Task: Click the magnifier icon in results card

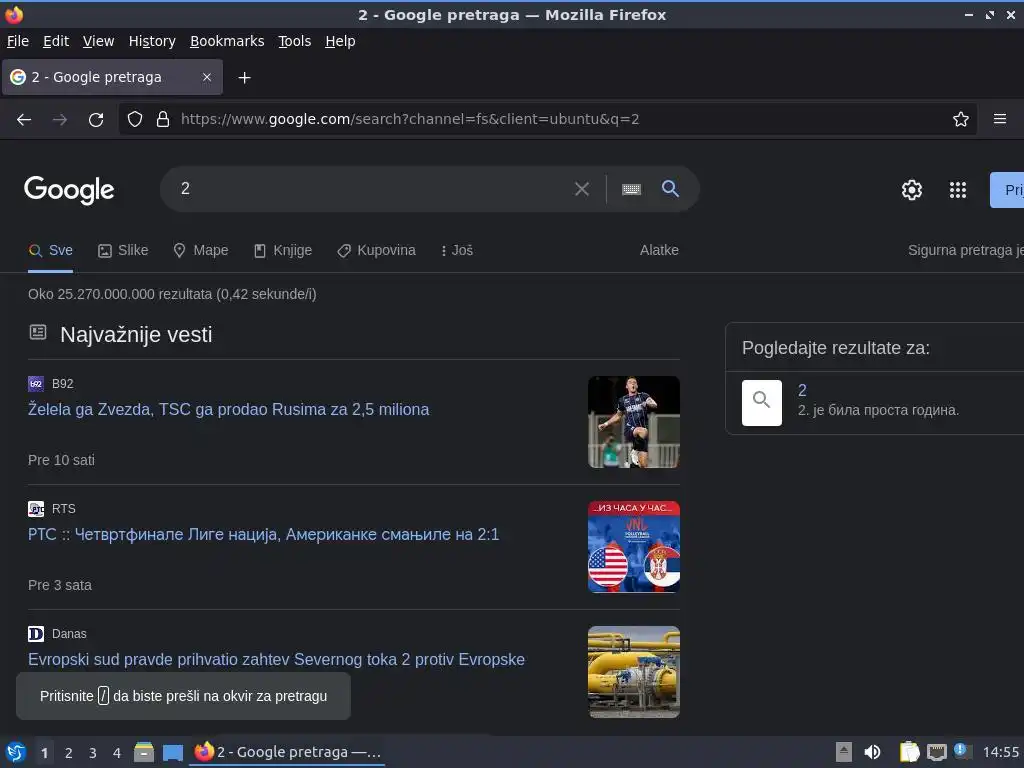Action: (761, 402)
